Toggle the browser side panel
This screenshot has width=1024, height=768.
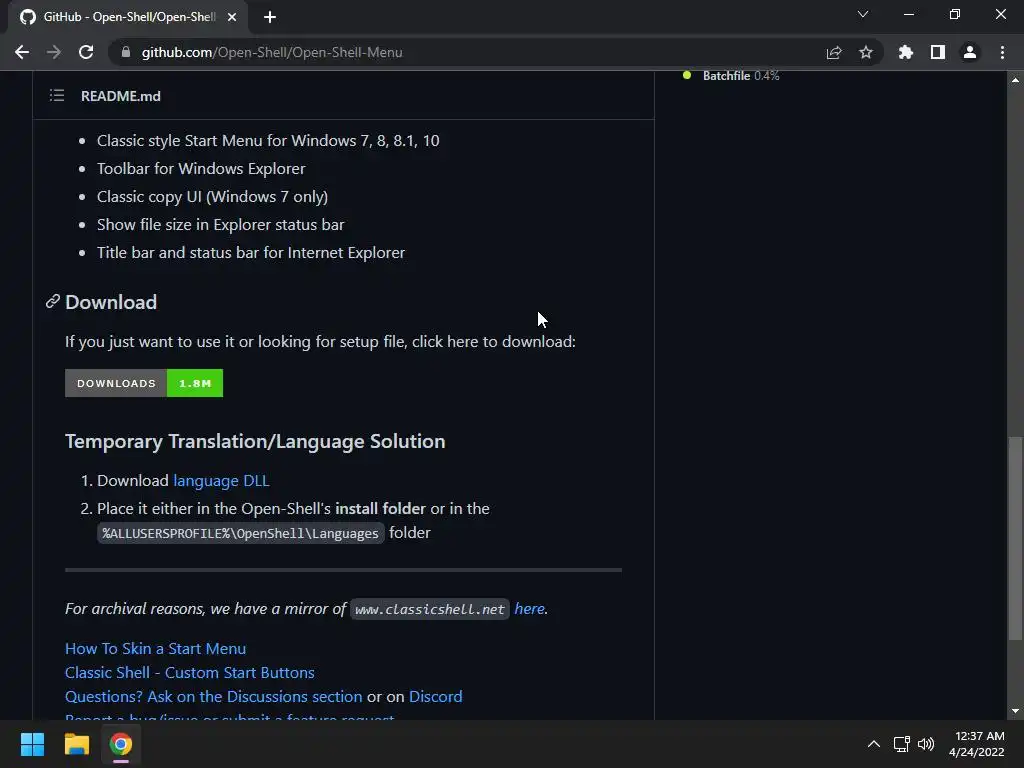pyautogui.click(x=938, y=52)
